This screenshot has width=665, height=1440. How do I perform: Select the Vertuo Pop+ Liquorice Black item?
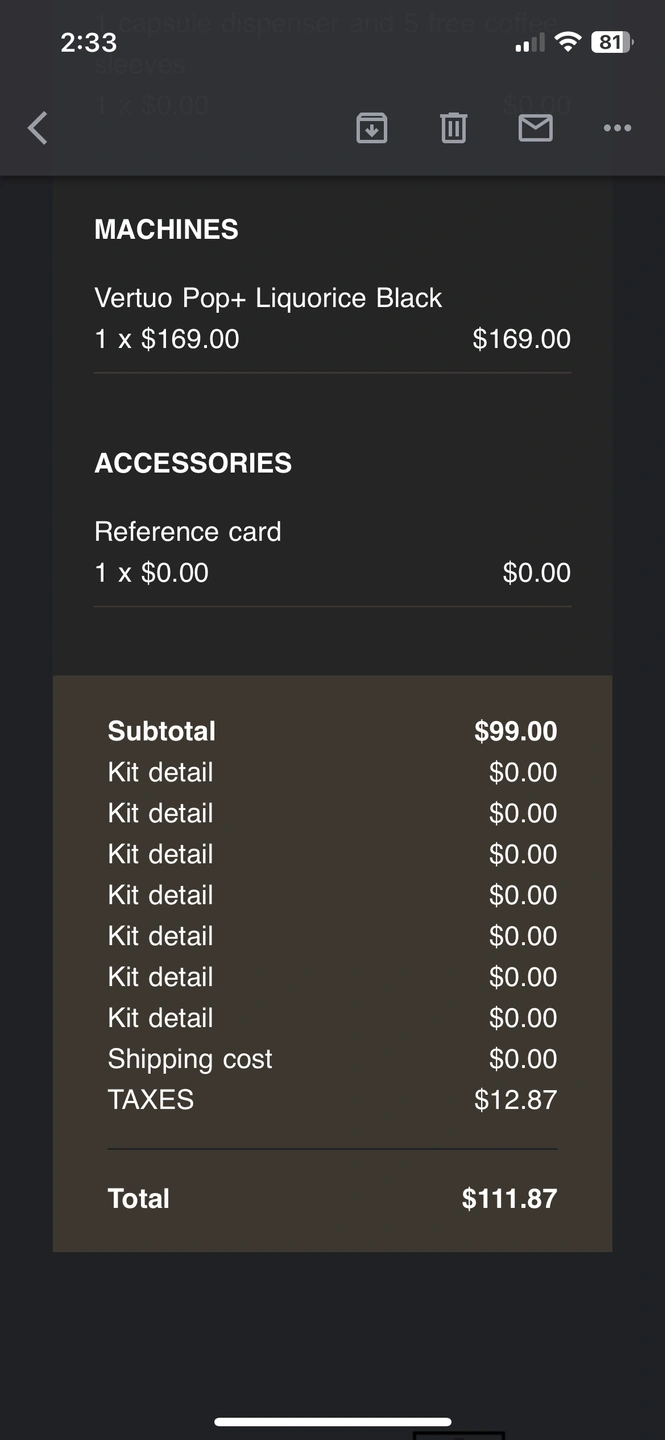pyautogui.click(x=268, y=298)
